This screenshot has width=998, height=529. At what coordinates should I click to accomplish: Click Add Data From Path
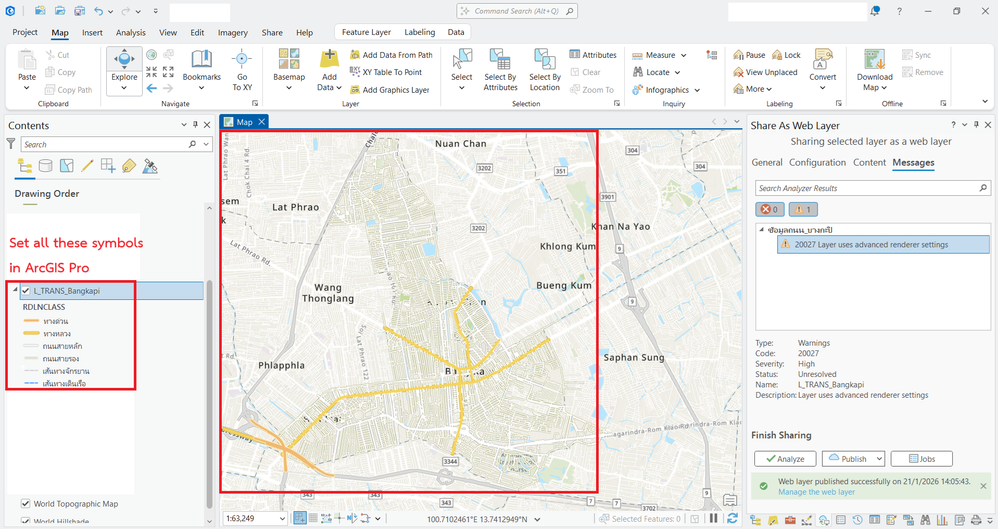click(x=391, y=55)
